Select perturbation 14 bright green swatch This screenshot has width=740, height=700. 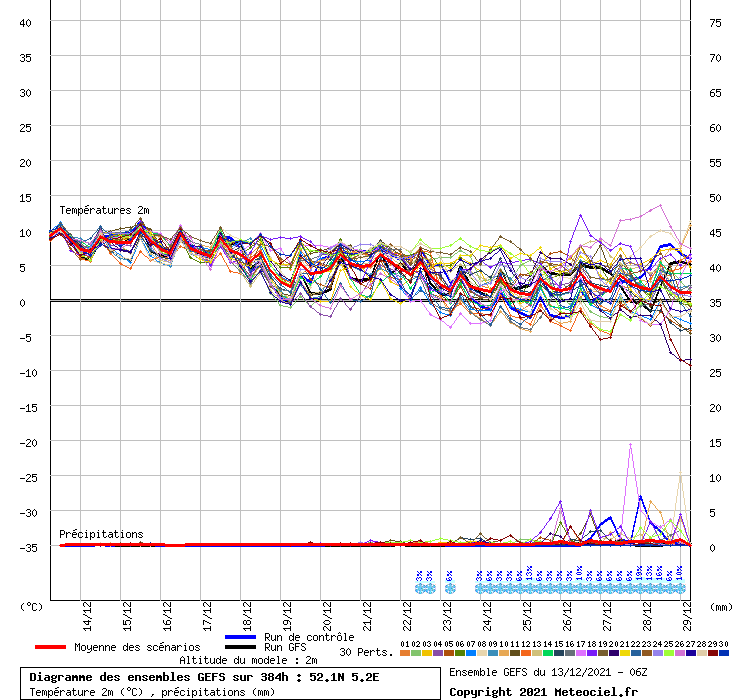[x=547, y=653]
